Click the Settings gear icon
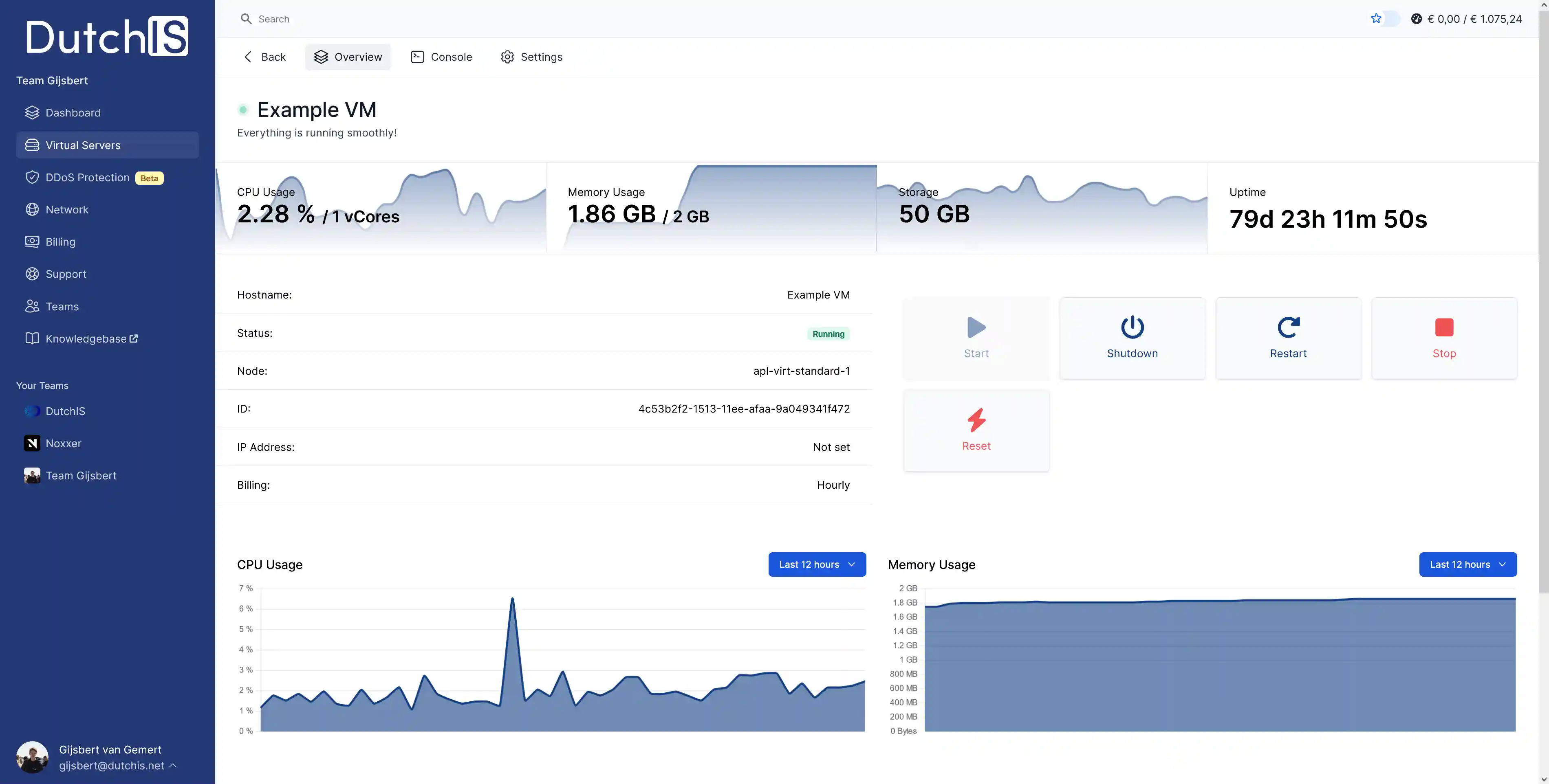Image resolution: width=1549 pixels, height=784 pixels. pos(507,57)
